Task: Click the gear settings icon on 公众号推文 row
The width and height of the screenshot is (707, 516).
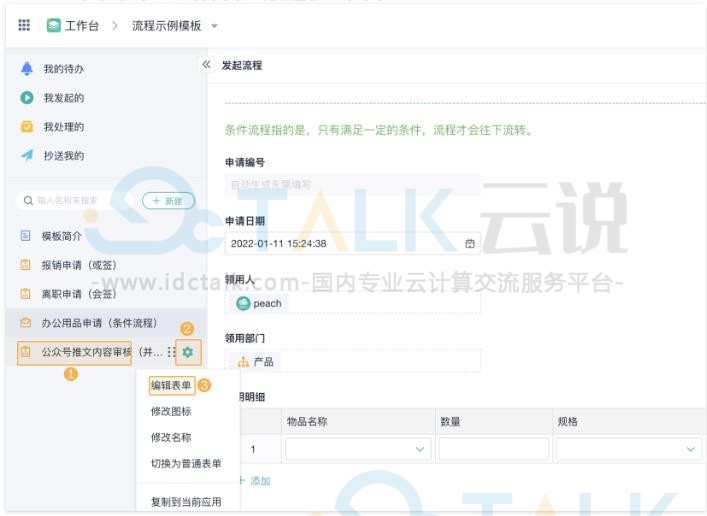Action: point(188,352)
